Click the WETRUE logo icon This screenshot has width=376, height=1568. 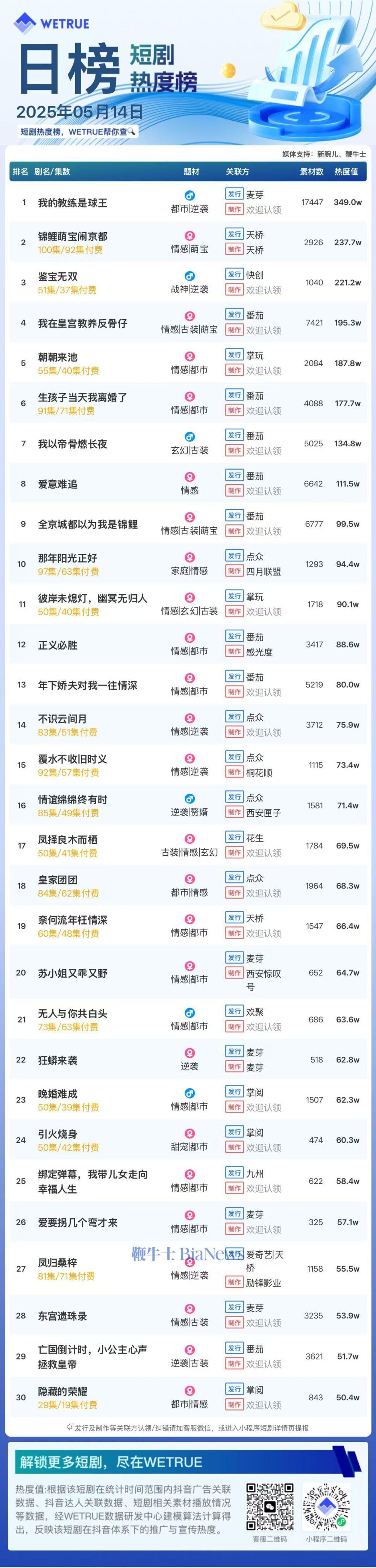25,24
